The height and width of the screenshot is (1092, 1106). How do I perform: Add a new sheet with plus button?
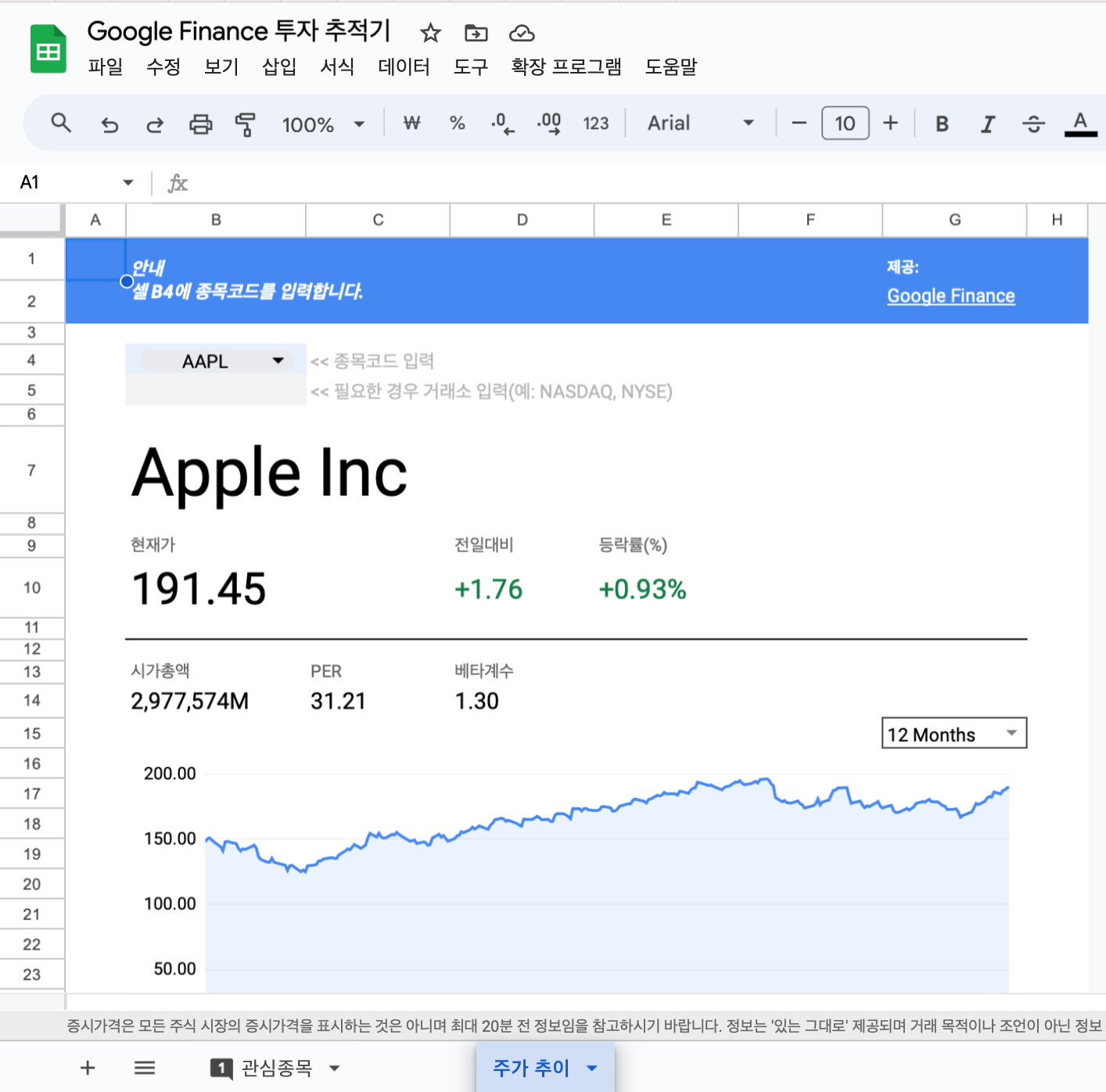pos(88,1068)
